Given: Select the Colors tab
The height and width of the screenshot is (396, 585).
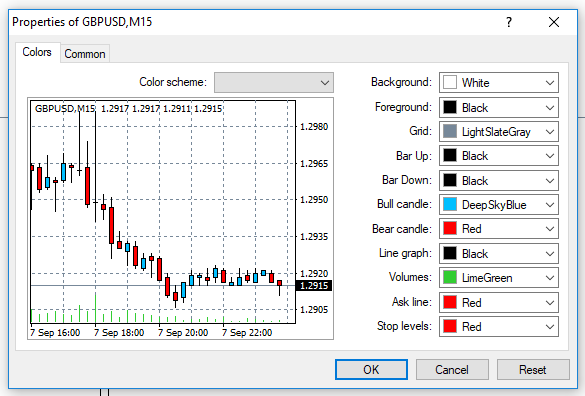Looking at the screenshot, I should (x=37, y=52).
